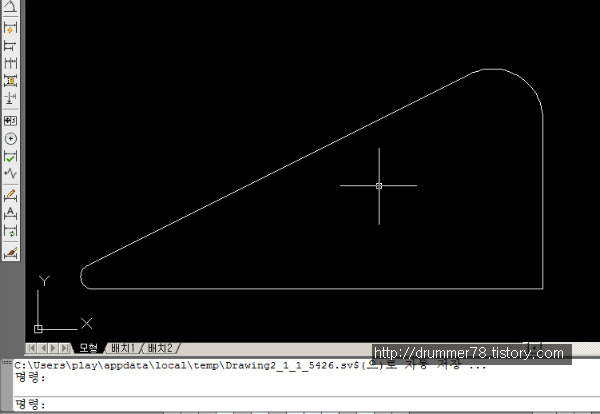Click the Dimension Update tool
Image resolution: width=600 pixels, height=414 pixels.
click(x=10, y=231)
